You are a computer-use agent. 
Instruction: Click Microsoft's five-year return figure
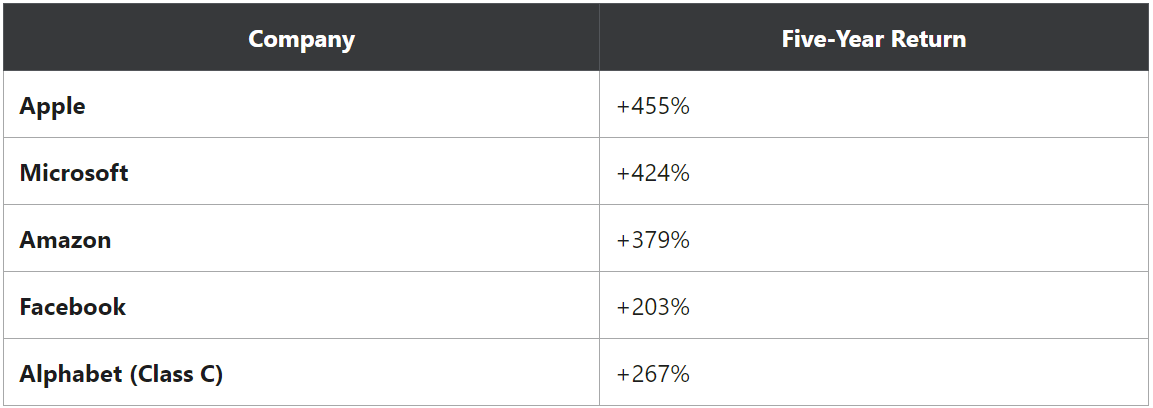tap(653, 173)
